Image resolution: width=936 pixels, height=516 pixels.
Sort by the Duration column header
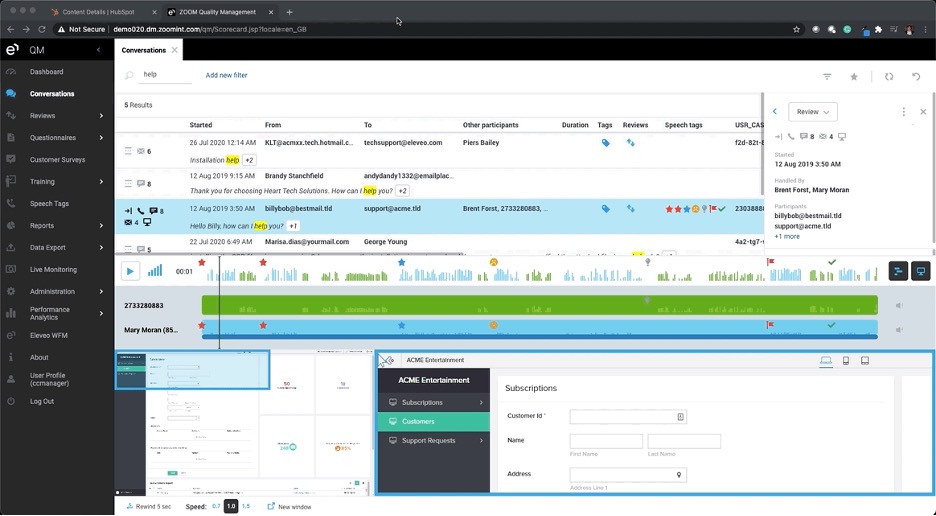click(x=575, y=125)
